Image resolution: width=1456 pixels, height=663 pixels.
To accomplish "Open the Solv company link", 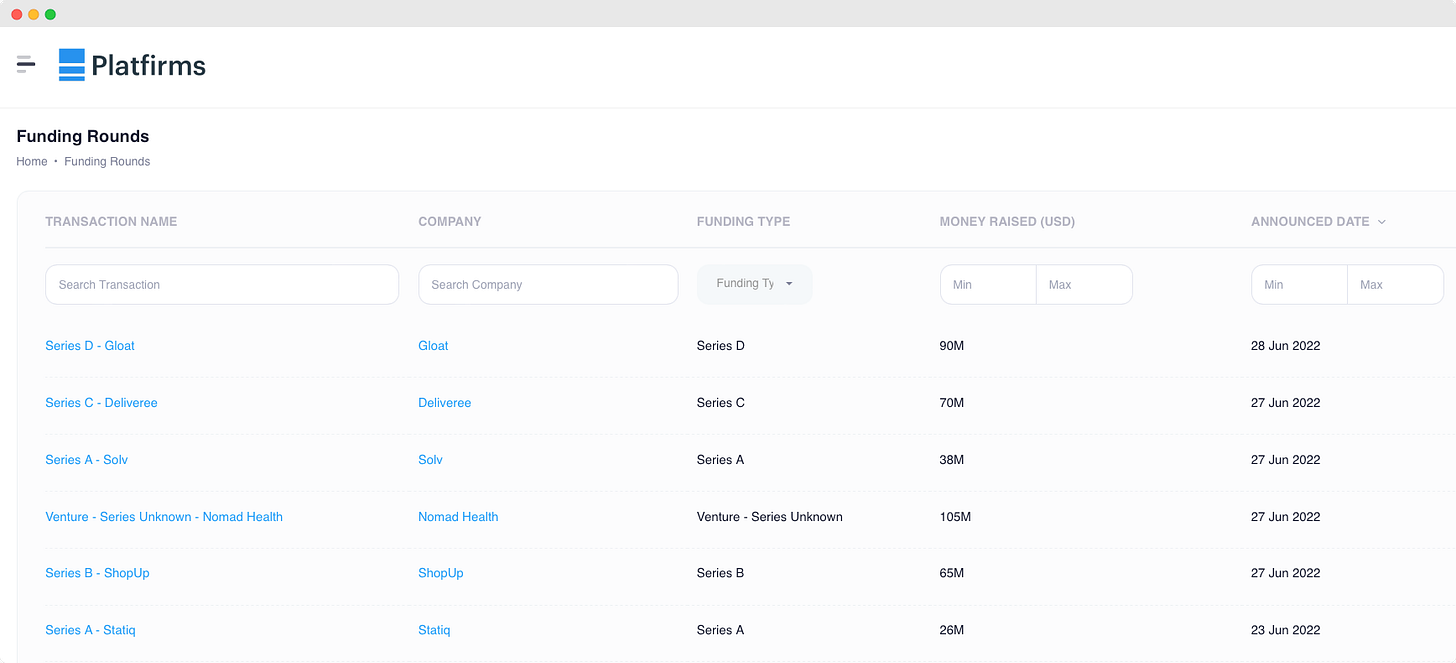I will (x=430, y=460).
